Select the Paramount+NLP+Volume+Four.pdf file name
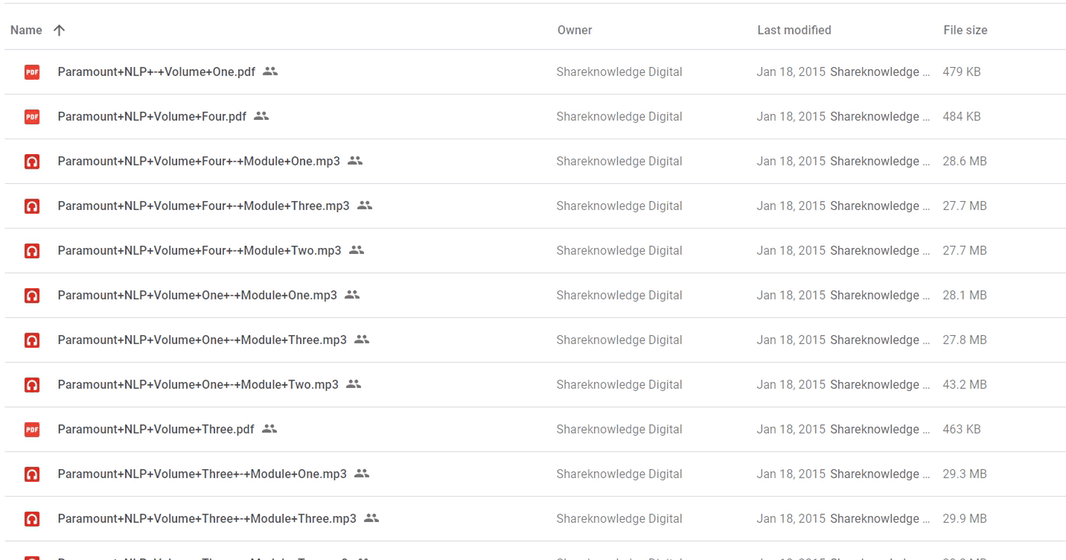This screenshot has width=1066, height=560. click(x=152, y=116)
